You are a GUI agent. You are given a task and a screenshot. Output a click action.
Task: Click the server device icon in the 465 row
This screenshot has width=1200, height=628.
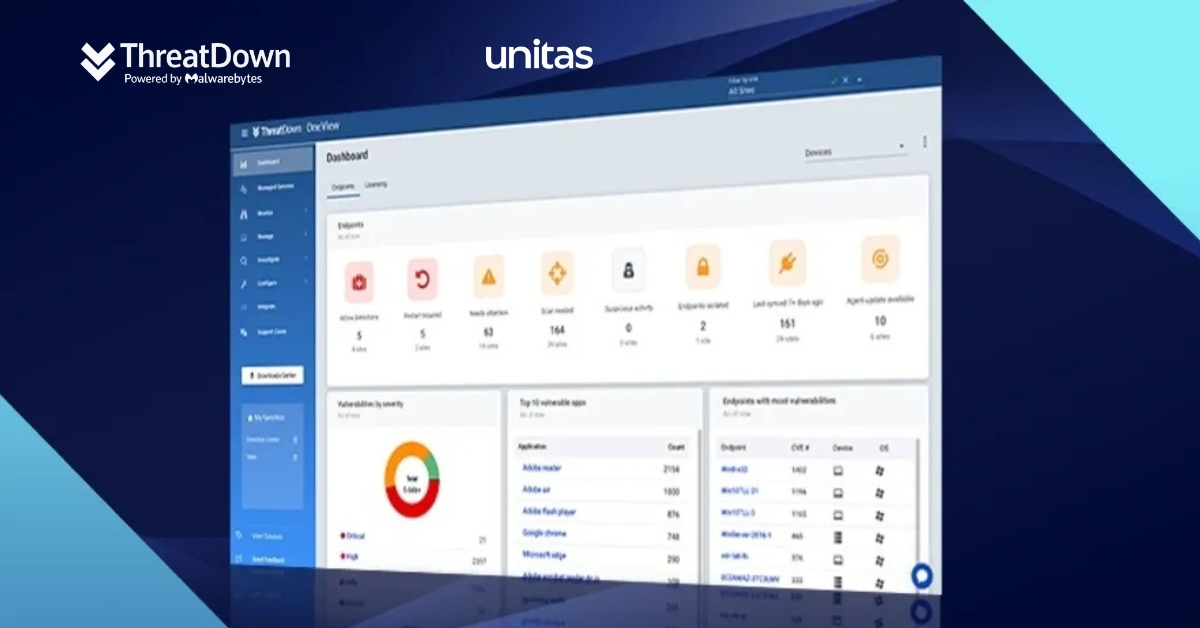(x=838, y=537)
